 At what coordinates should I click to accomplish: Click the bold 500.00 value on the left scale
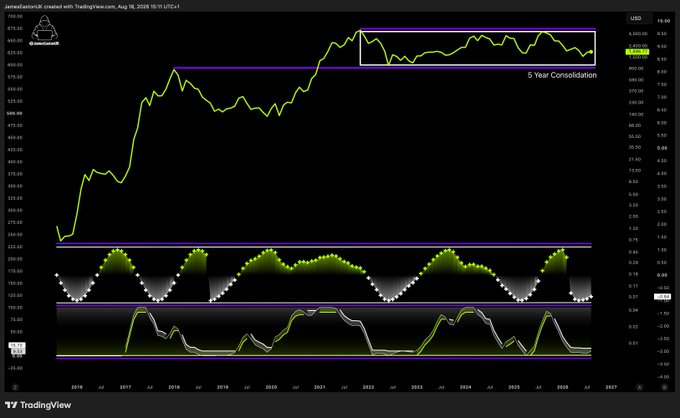(x=14, y=113)
